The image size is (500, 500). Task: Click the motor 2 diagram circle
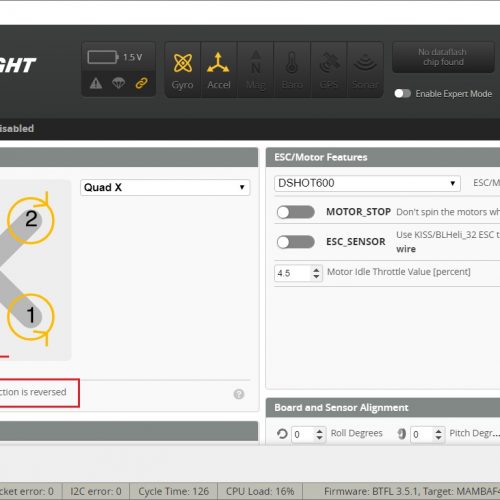tap(31, 220)
